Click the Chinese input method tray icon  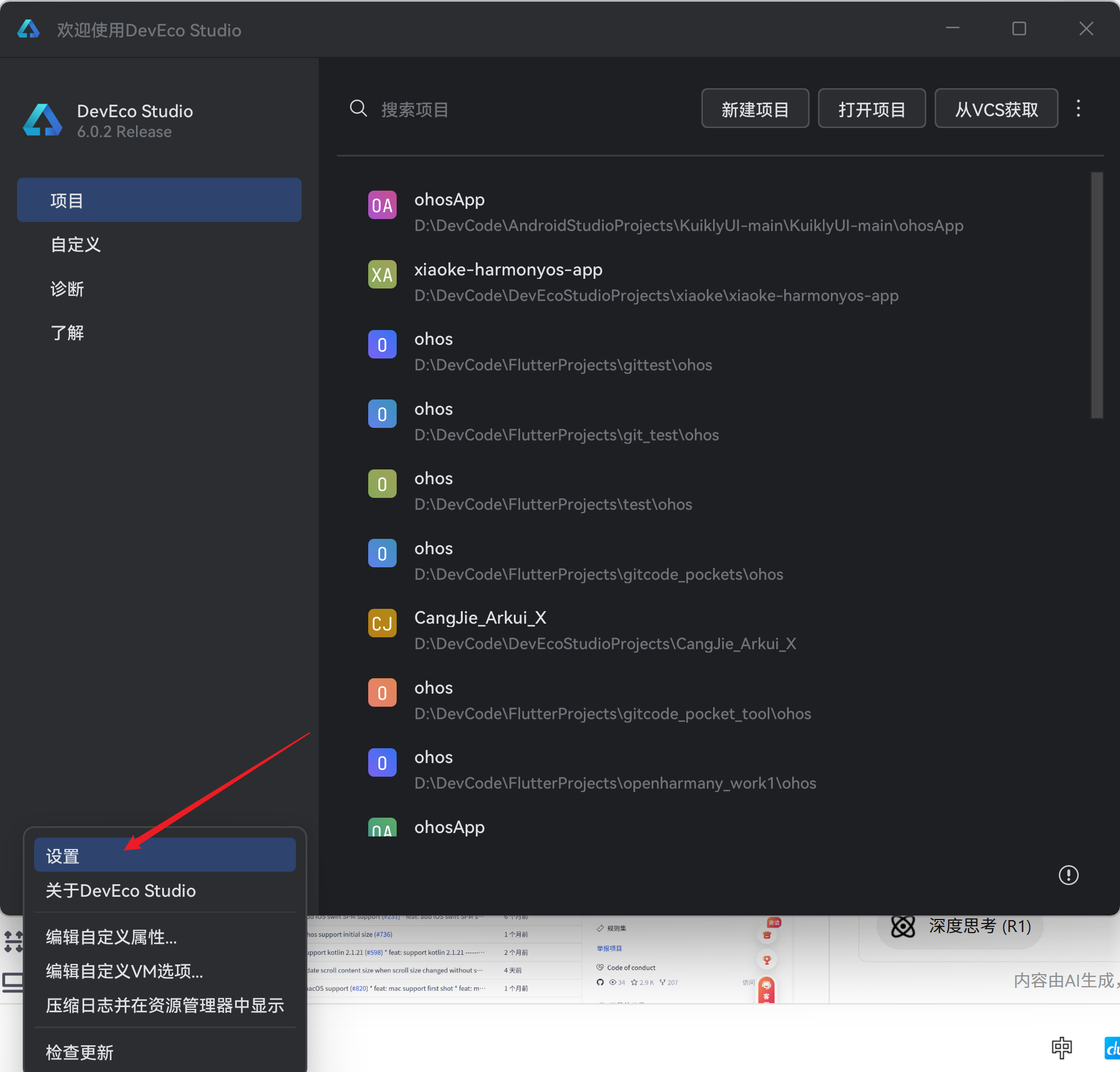coord(1061,1047)
